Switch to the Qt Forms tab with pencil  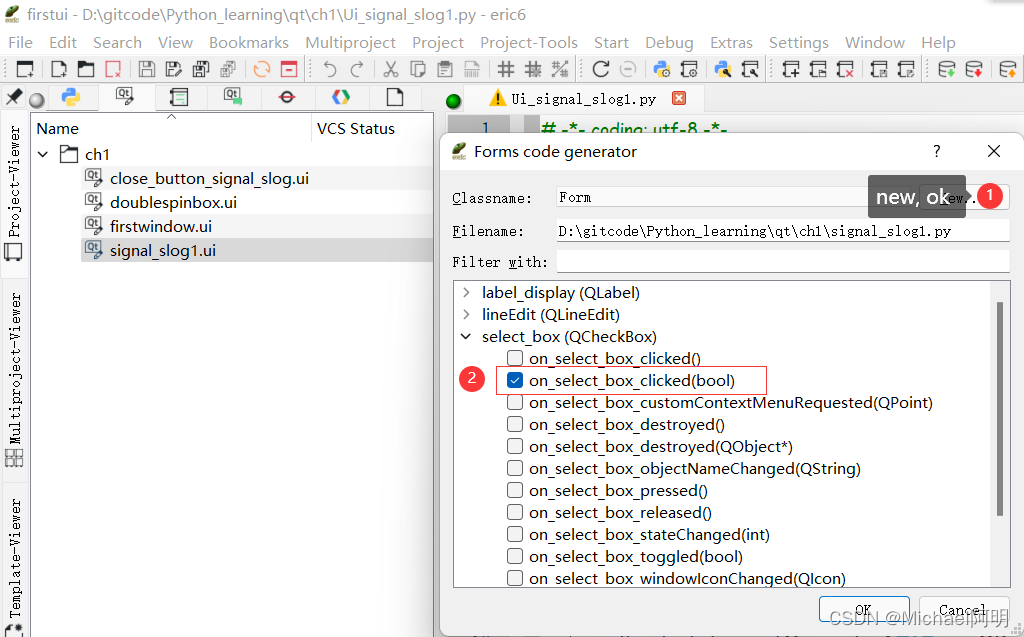(125, 97)
